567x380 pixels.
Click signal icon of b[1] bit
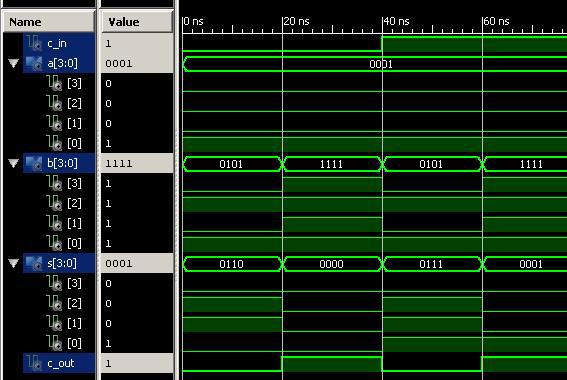(55, 223)
